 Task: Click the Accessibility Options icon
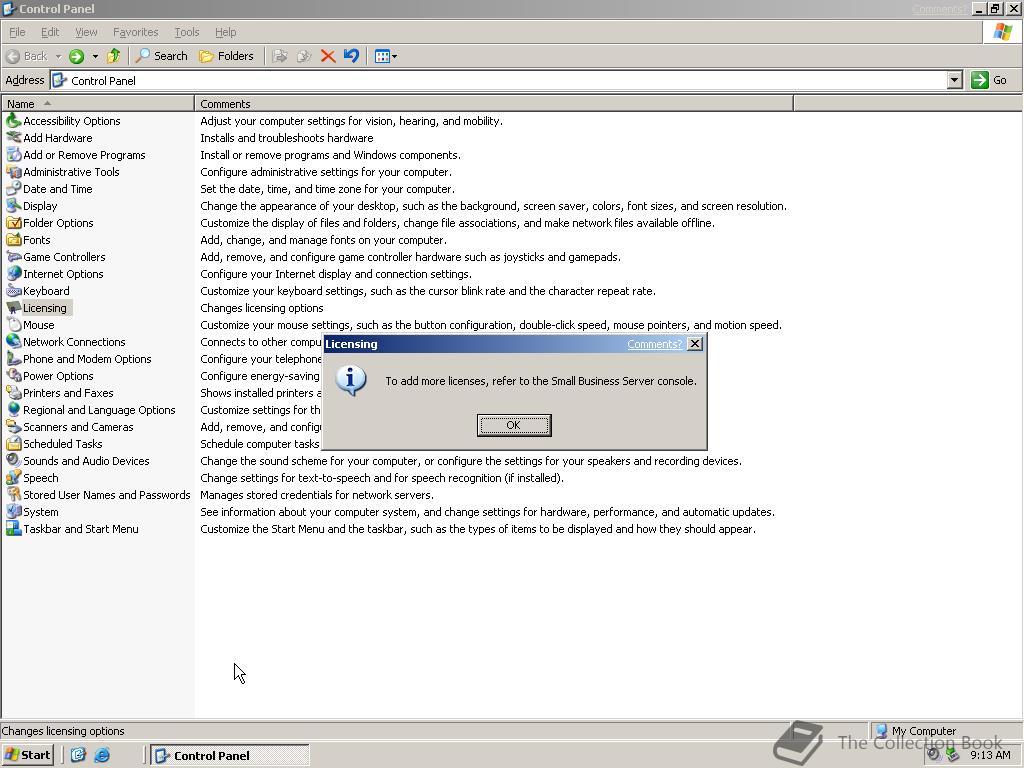[x=13, y=121]
